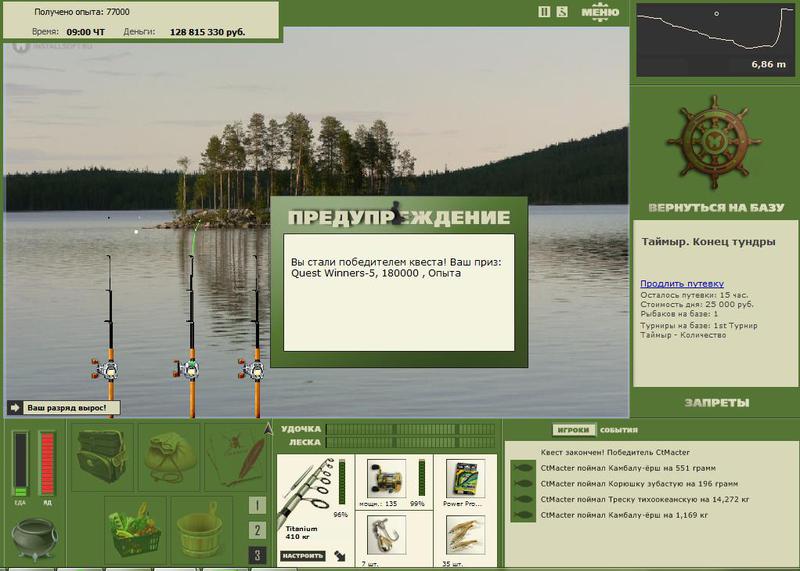800x571 pixels.
Task: Click the Турниры на базе tournament text
Action: [x=699, y=330]
